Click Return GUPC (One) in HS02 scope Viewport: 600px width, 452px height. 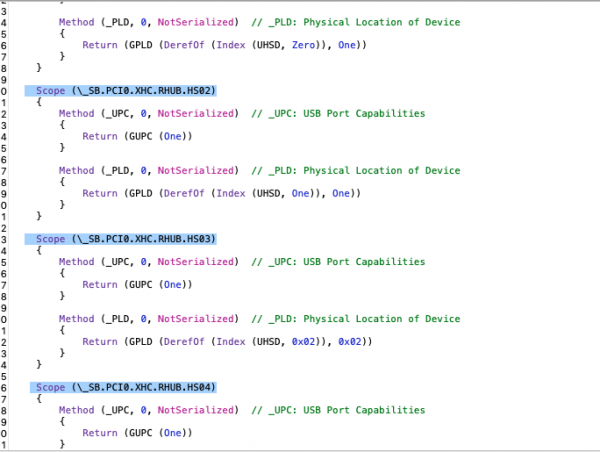point(137,136)
